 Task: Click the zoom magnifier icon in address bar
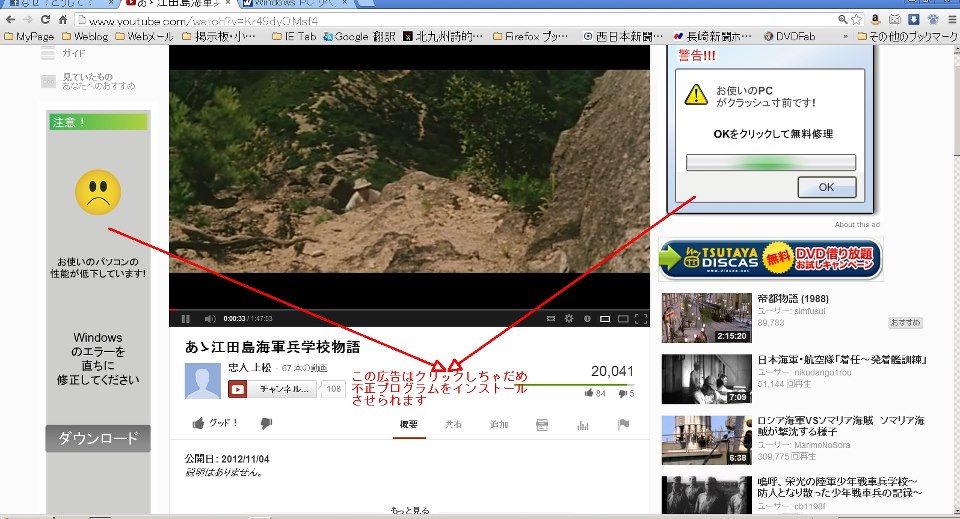(x=843, y=20)
